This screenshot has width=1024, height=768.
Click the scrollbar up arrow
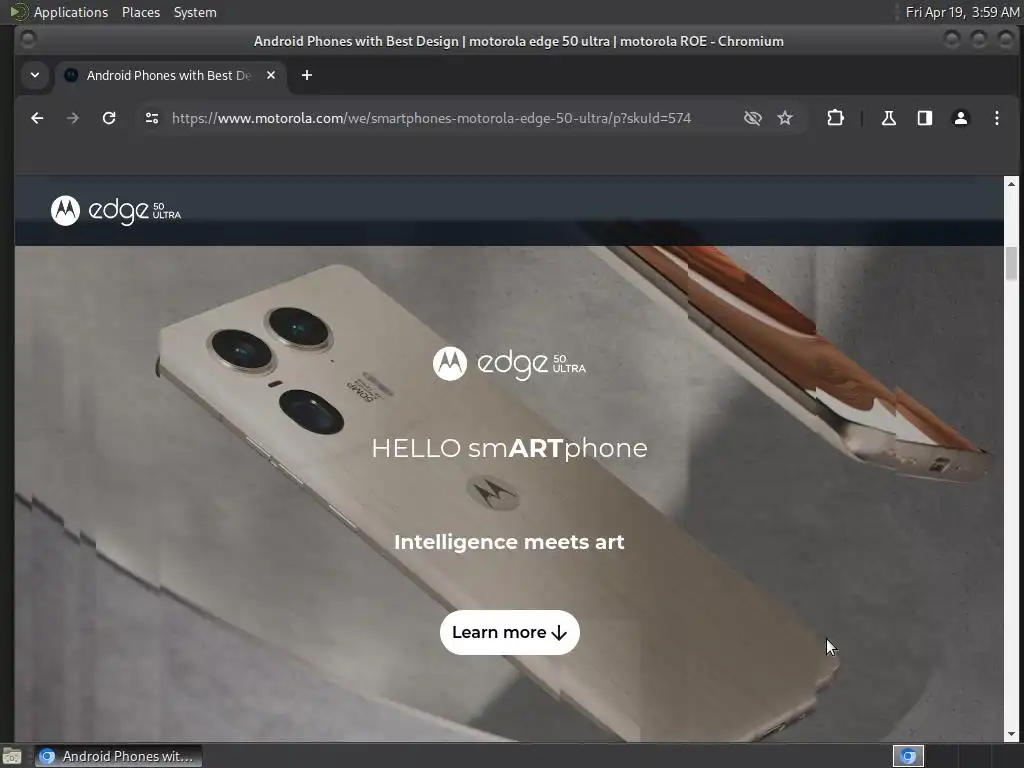pyautogui.click(x=1011, y=183)
